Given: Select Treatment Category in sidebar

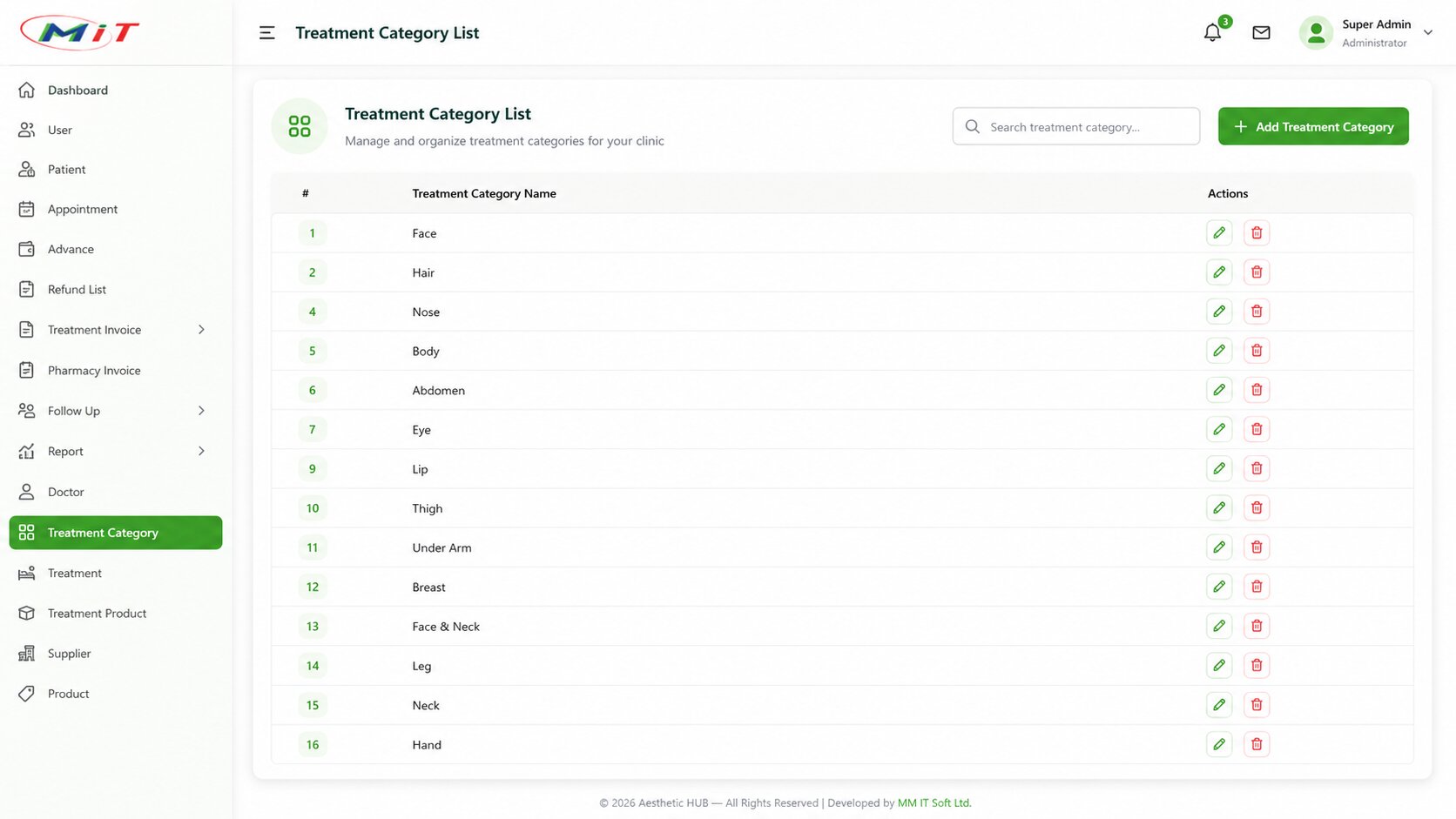Looking at the screenshot, I should (116, 533).
